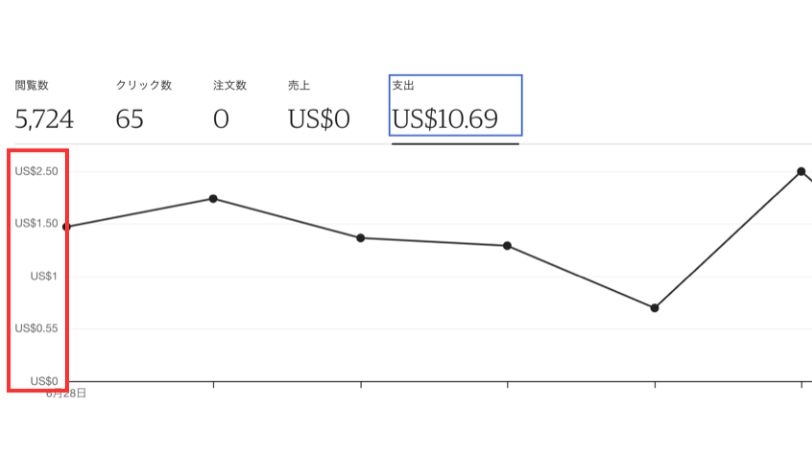The height and width of the screenshot is (457, 812).
Task: Click the US$0.55 y-axis label
Action: 36,329
